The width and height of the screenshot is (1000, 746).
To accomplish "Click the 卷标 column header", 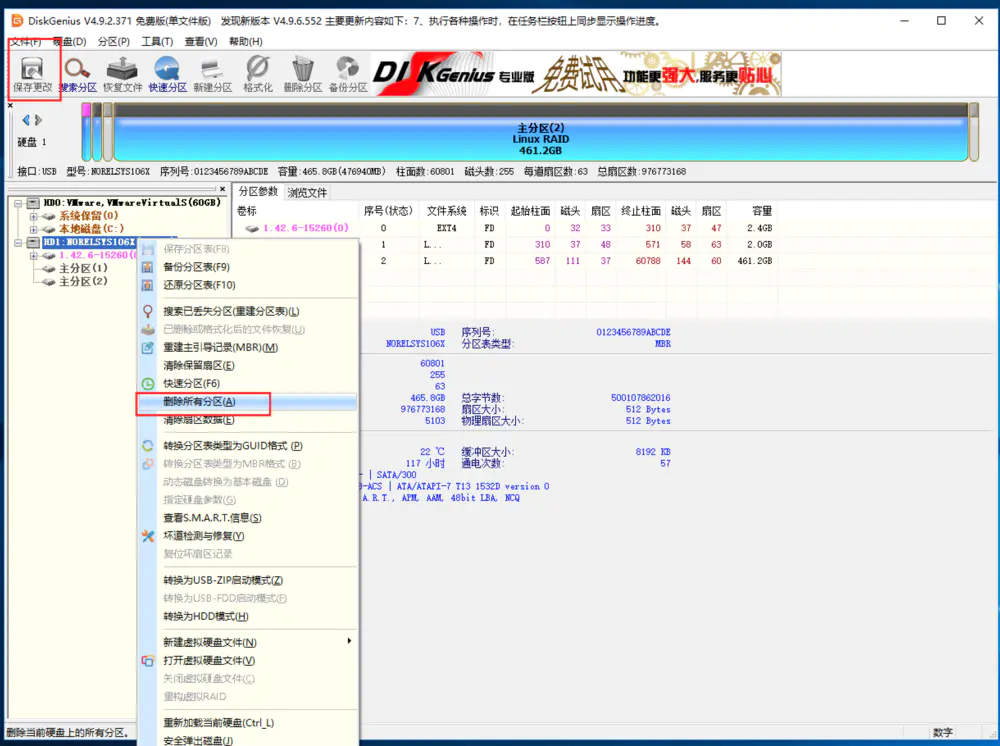I will pyautogui.click(x=246, y=211).
